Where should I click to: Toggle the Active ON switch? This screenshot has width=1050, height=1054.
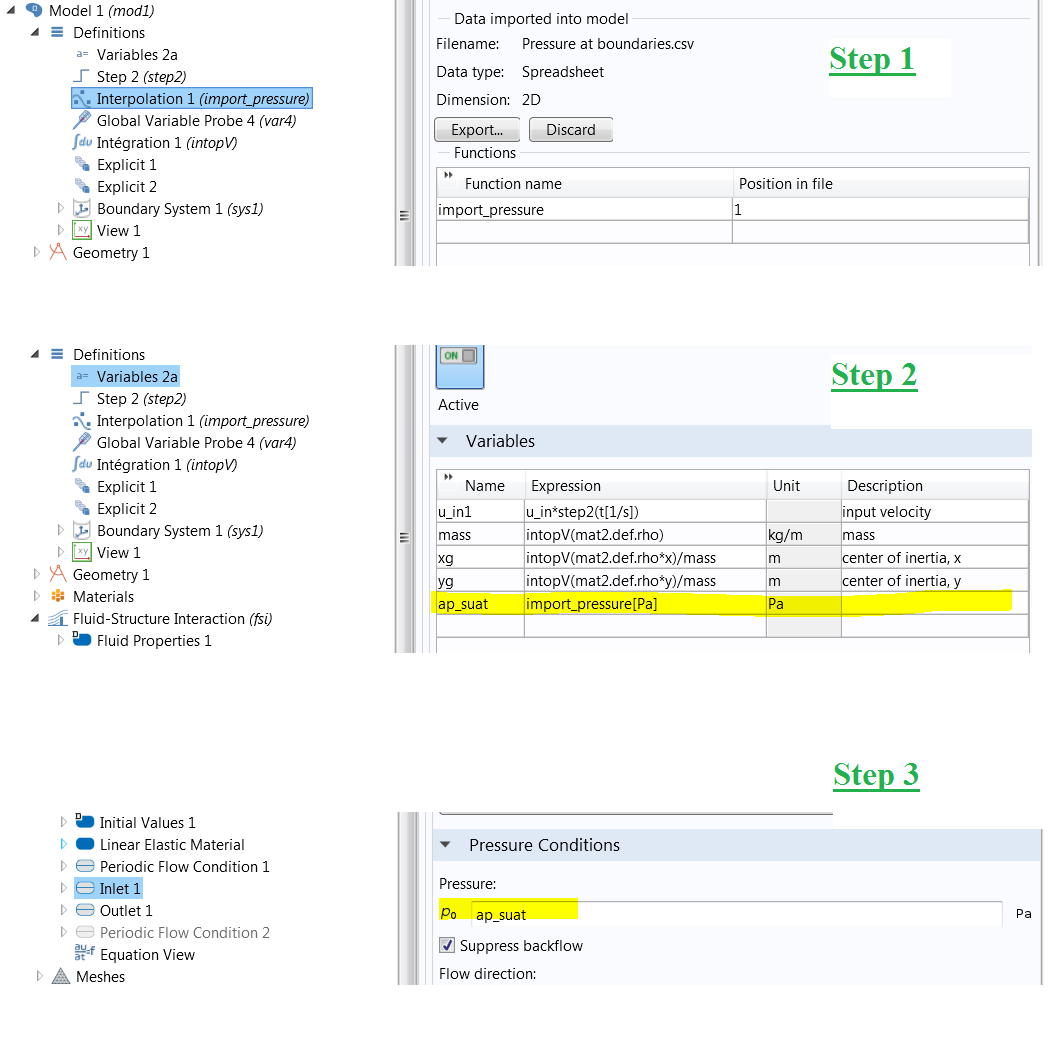(460, 356)
